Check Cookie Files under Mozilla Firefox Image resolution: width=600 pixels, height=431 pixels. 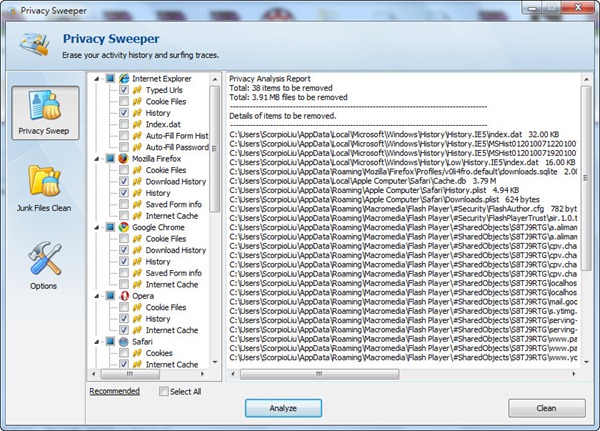(x=124, y=170)
